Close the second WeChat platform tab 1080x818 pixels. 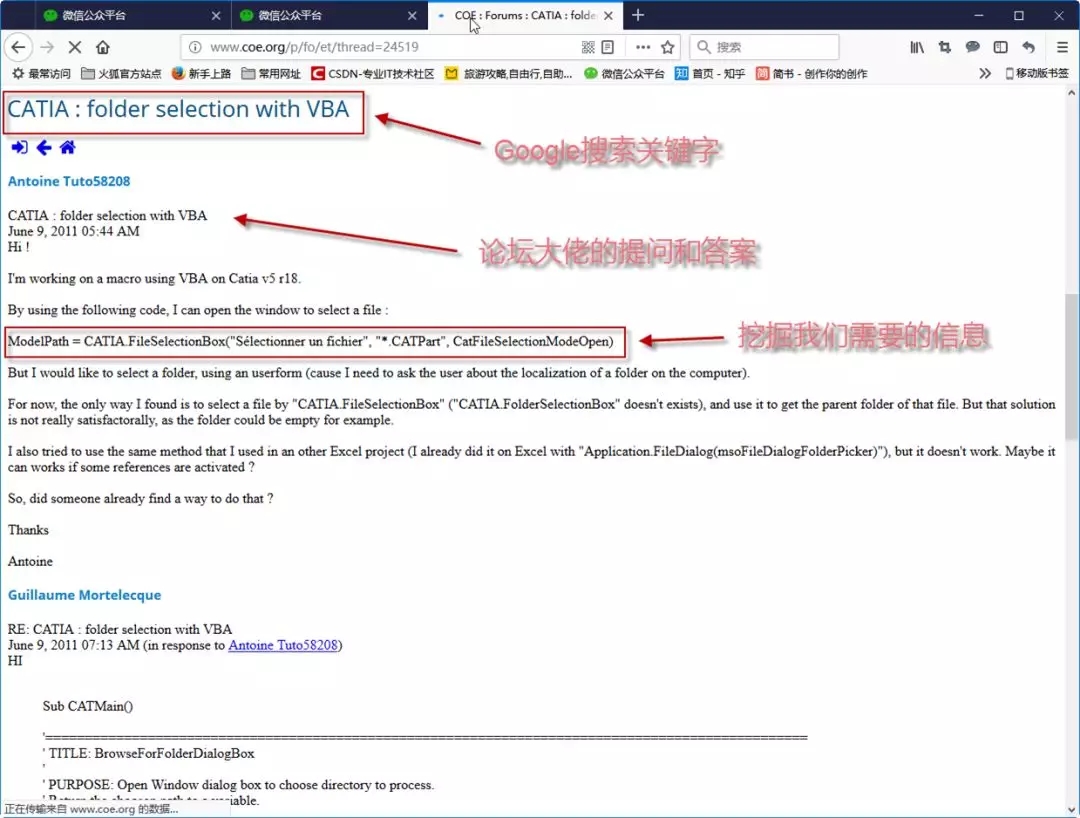pyautogui.click(x=412, y=15)
